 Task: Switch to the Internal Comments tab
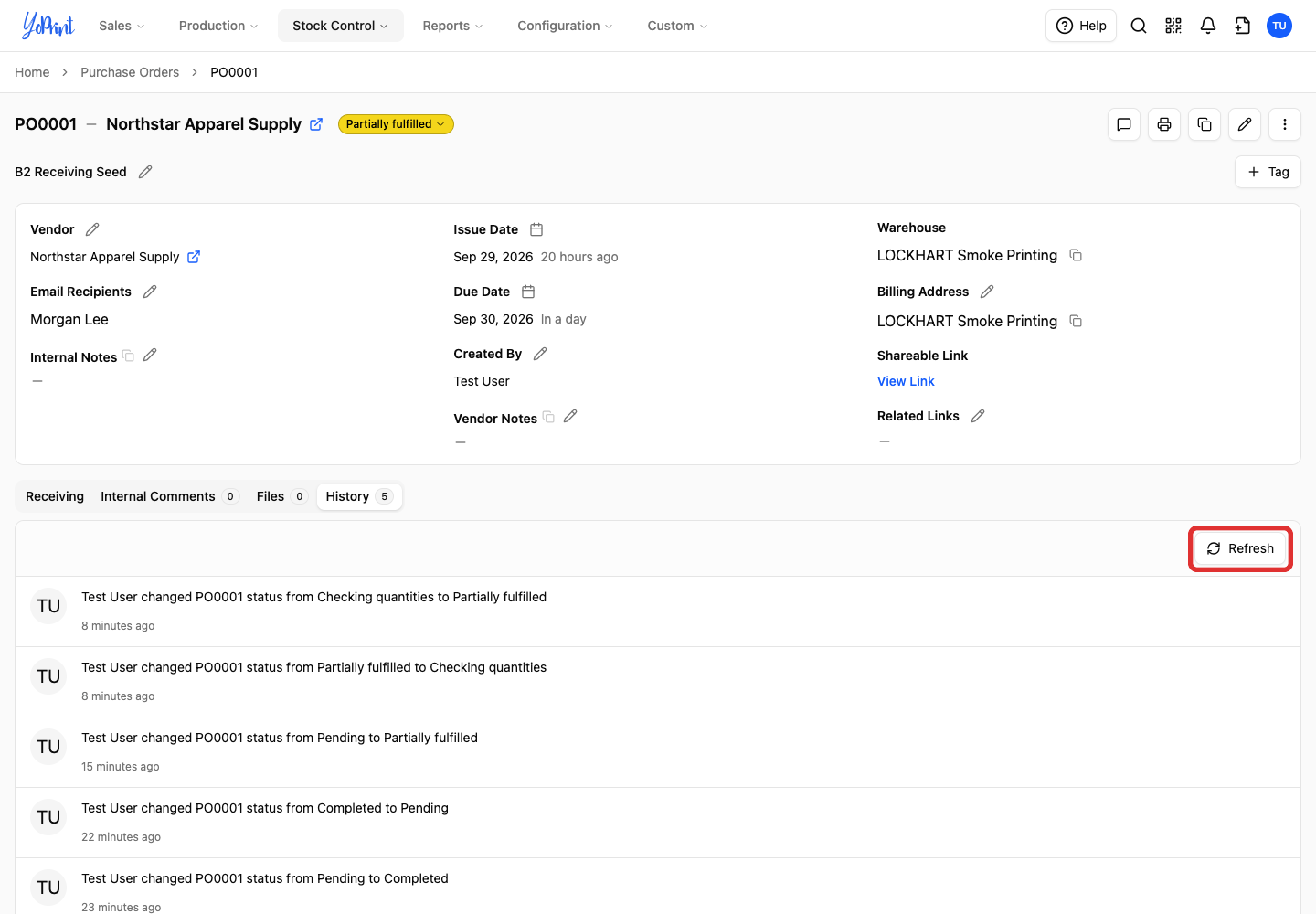pos(169,496)
